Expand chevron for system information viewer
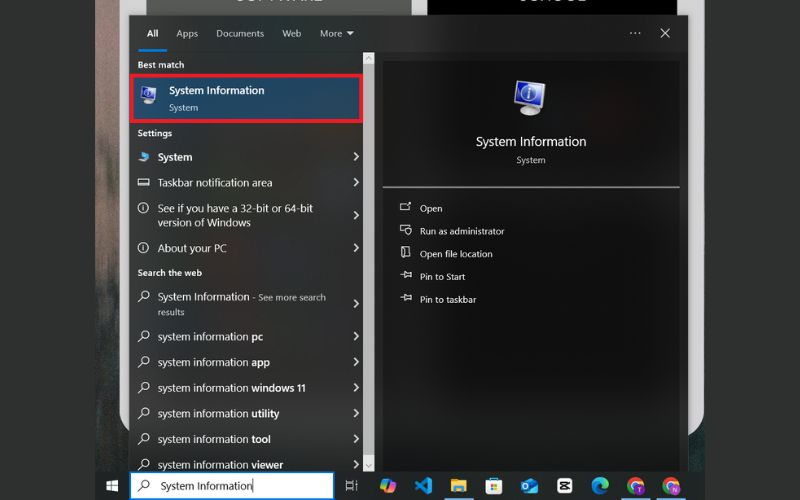The height and width of the screenshot is (500, 800). coord(356,464)
